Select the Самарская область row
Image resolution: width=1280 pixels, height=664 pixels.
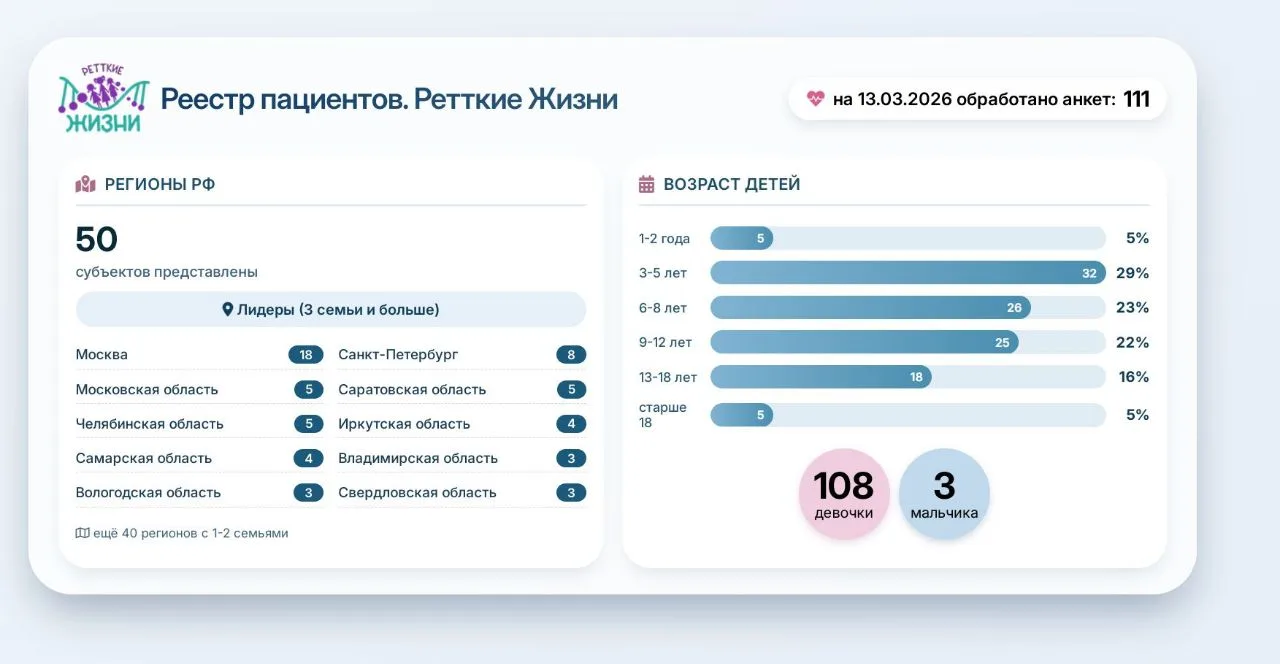point(200,458)
